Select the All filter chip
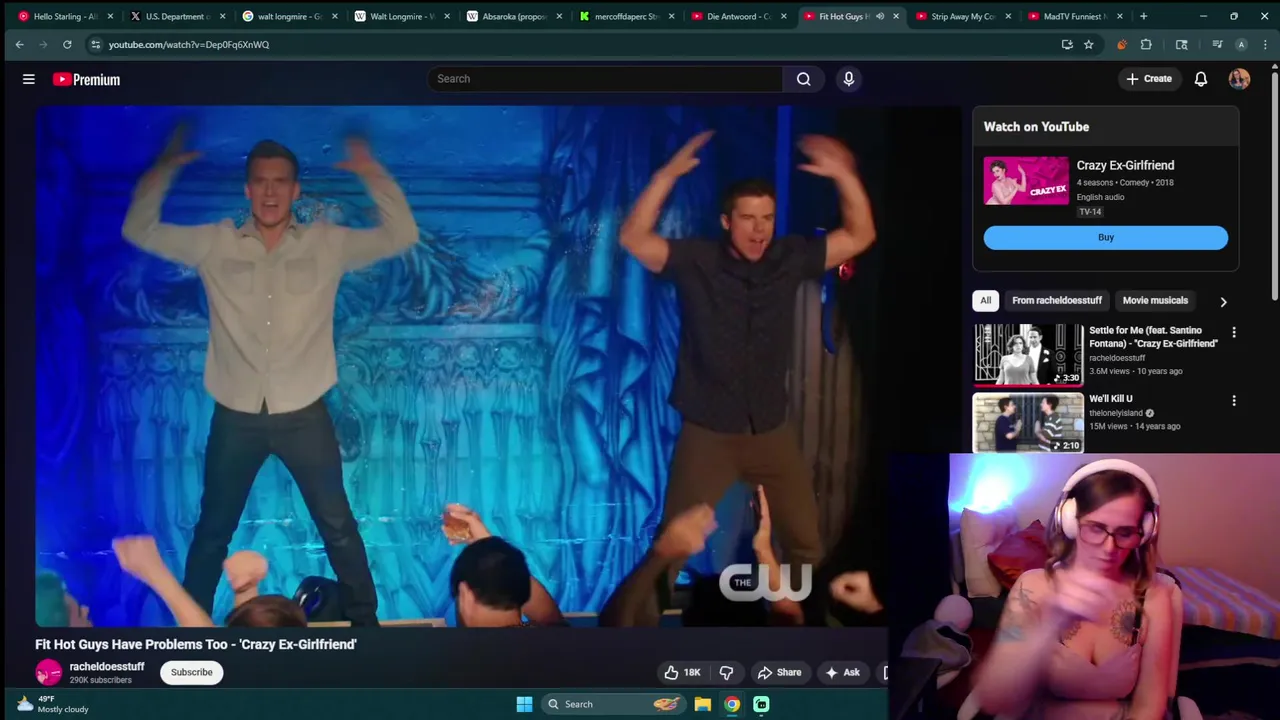Image resolution: width=1280 pixels, height=720 pixels. (x=985, y=300)
